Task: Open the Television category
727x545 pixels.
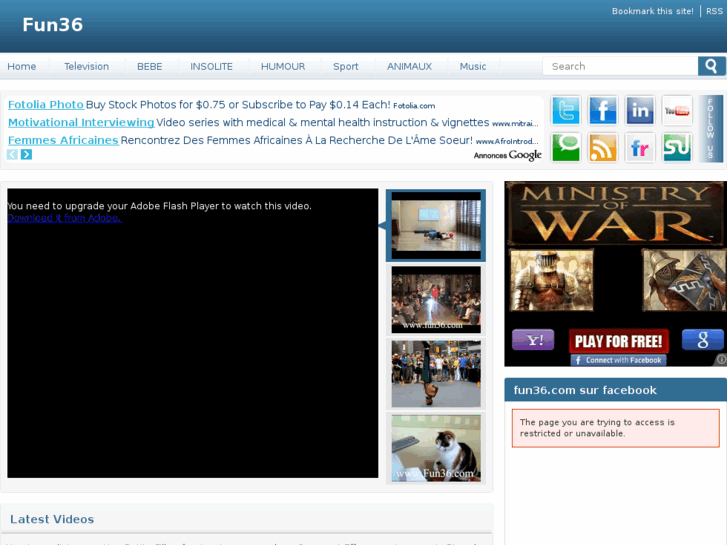Action: pos(87,66)
